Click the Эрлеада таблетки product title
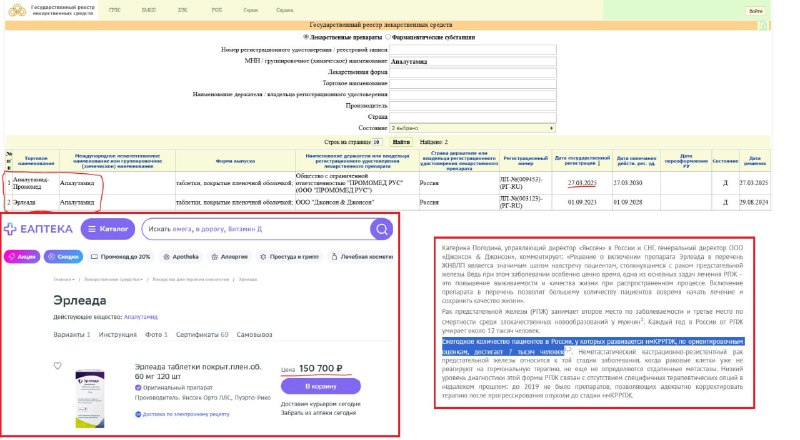800x440 pixels. [198, 371]
